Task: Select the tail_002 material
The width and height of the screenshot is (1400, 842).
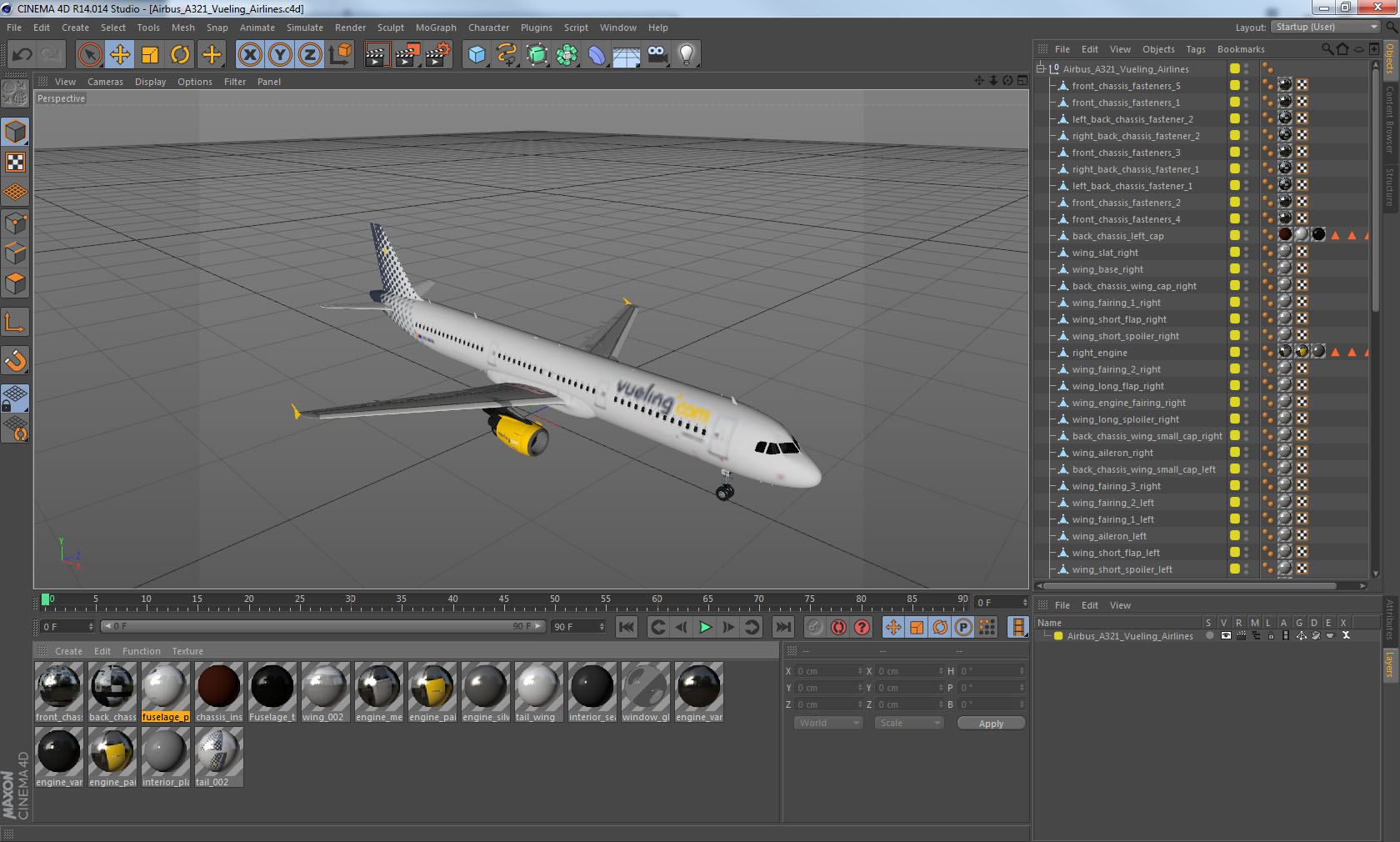Action: tap(218, 757)
